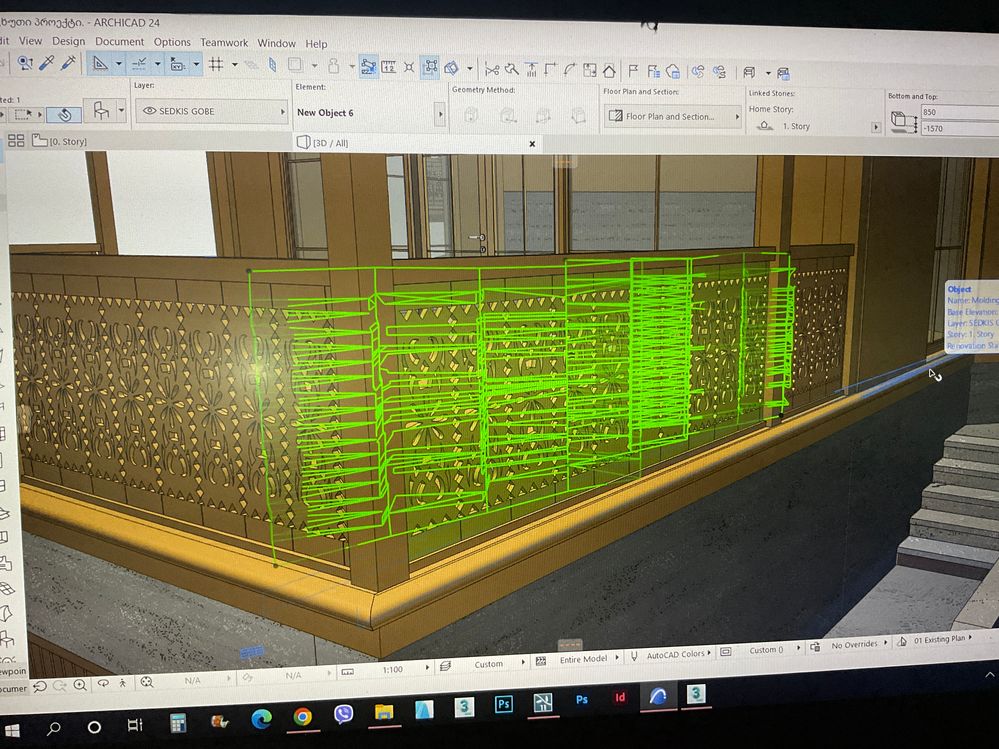Click the flag marker icon
Viewport: 999px width, 749px height.
pos(633,71)
